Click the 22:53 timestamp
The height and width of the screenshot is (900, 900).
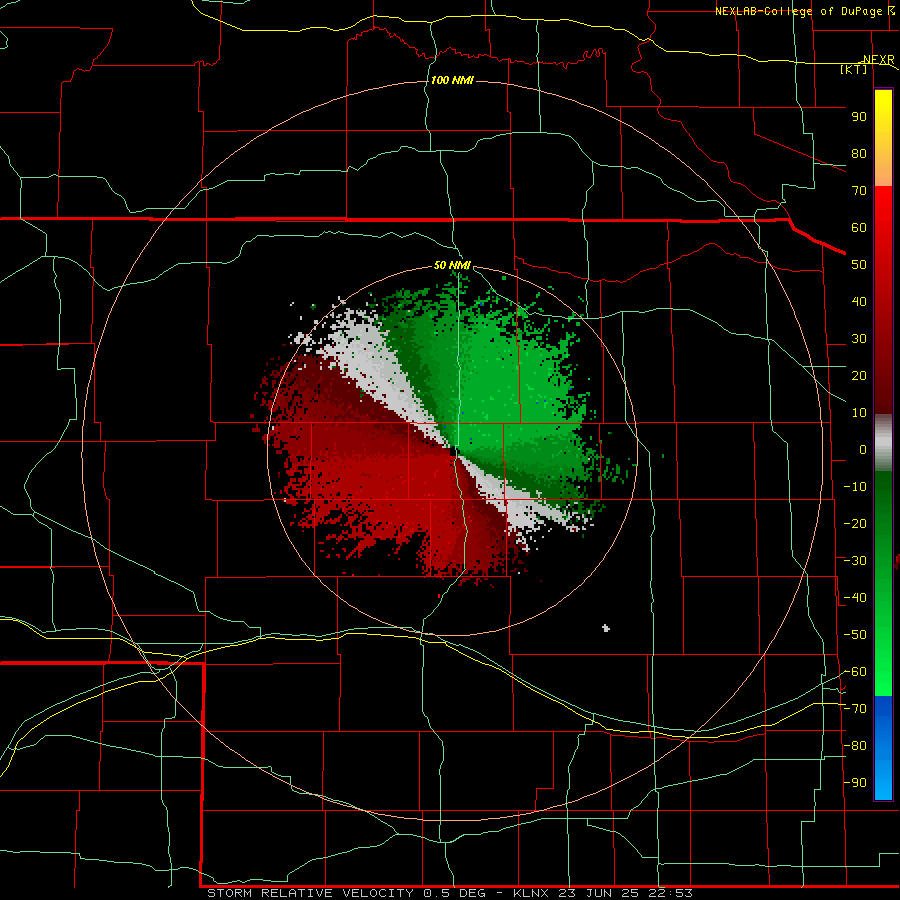tap(671, 893)
